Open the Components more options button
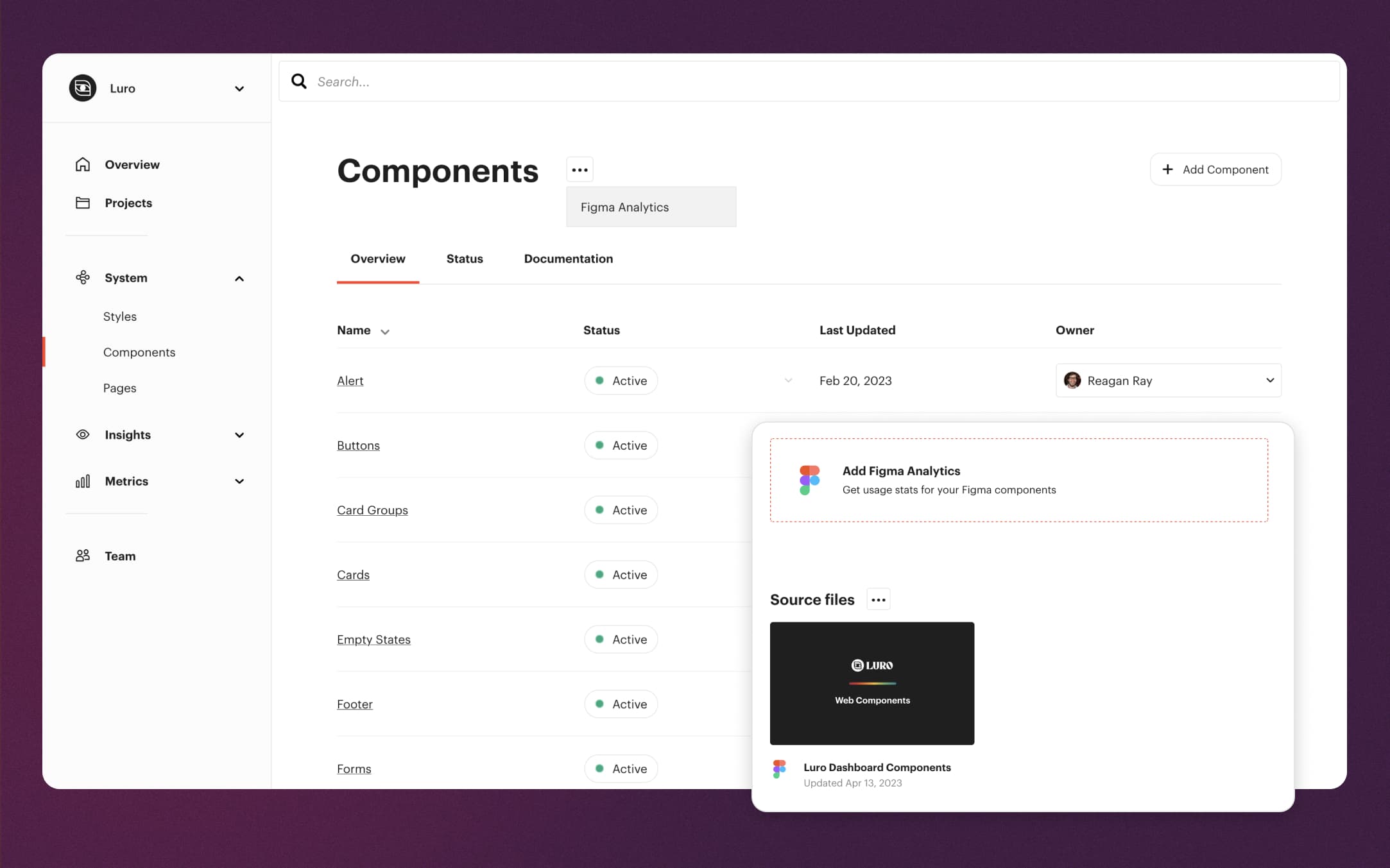The width and height of the screenshot is (1390, 868). (x=579, y=170)
